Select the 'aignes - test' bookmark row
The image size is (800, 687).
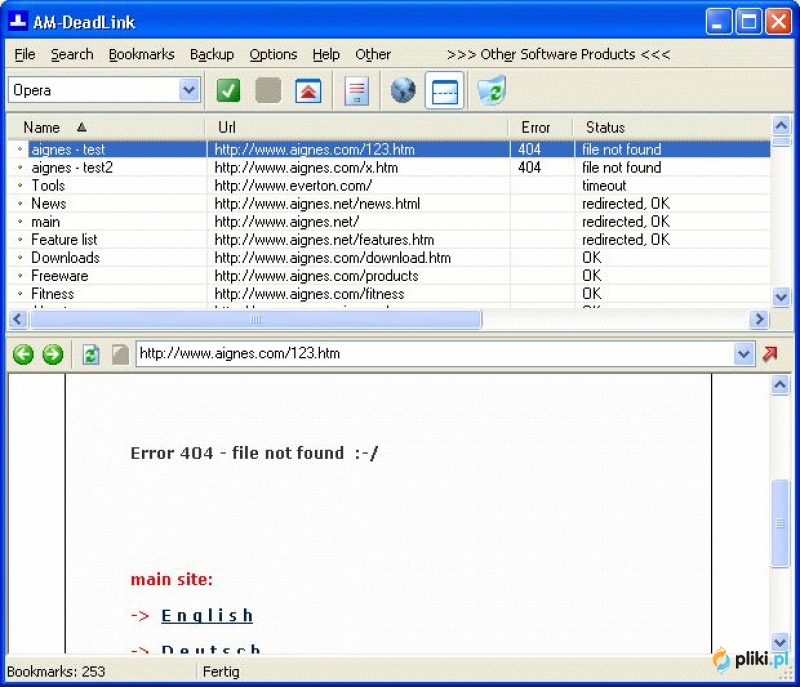(x=389, y=149)
